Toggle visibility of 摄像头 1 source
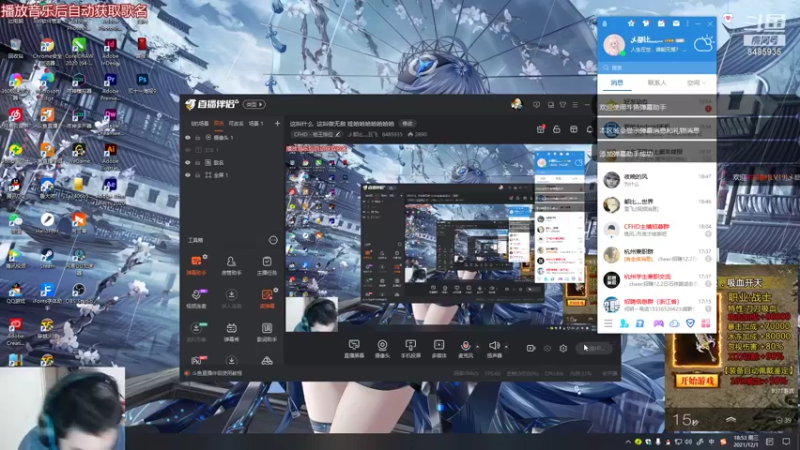Image resolution: width=800 pixels, height=450 pixels. [x=188, y=138]
